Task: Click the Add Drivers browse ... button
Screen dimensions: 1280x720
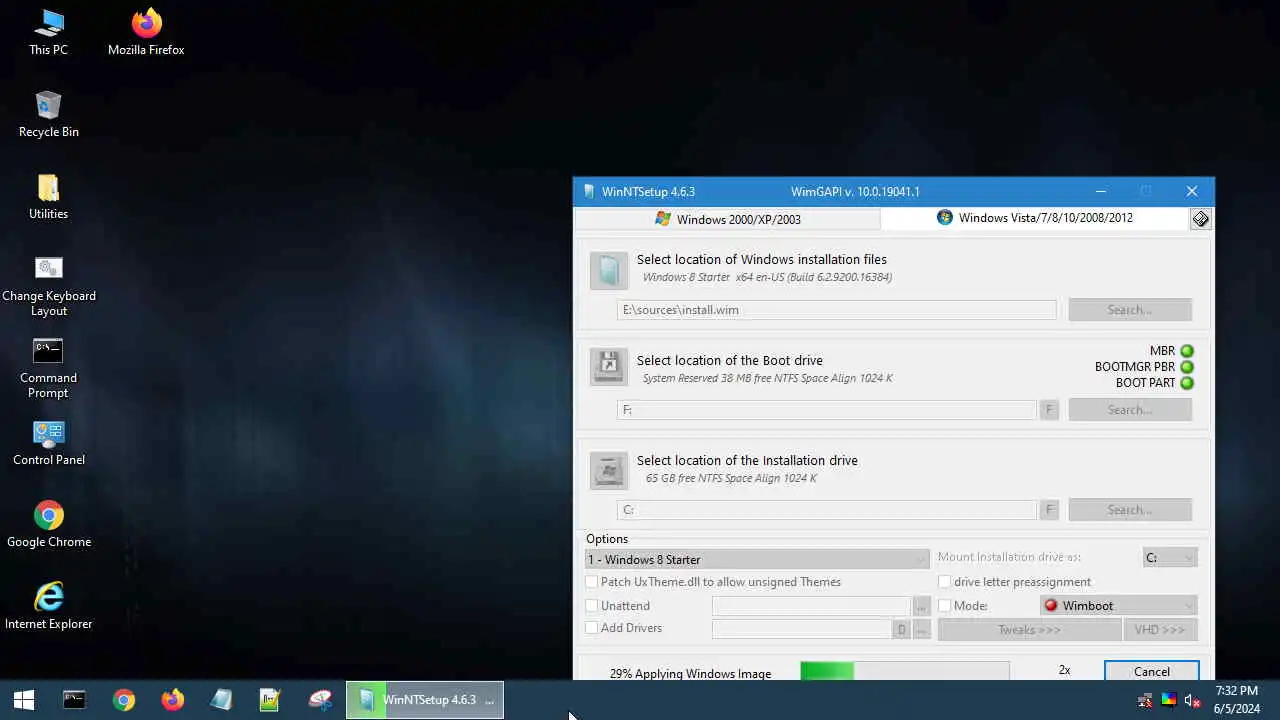Action: (921, 630)
